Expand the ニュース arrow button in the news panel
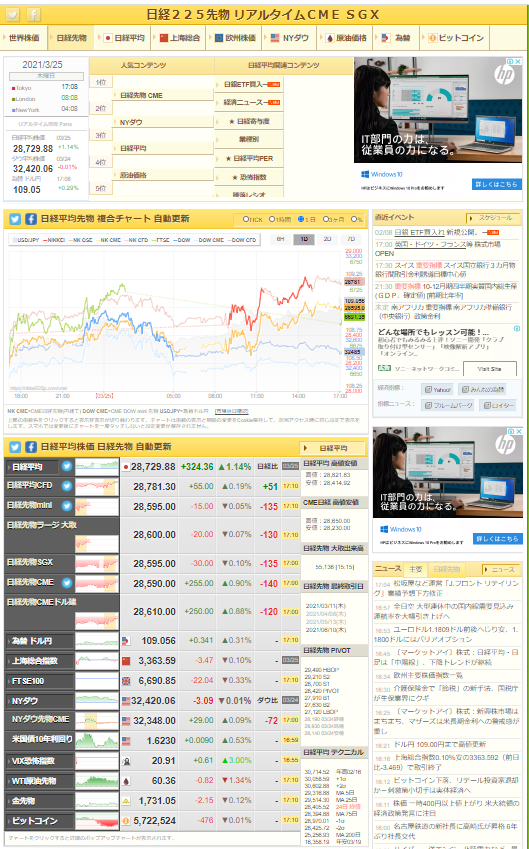The height and width of the screenshot is (849, 529). [x=501, y=570]
